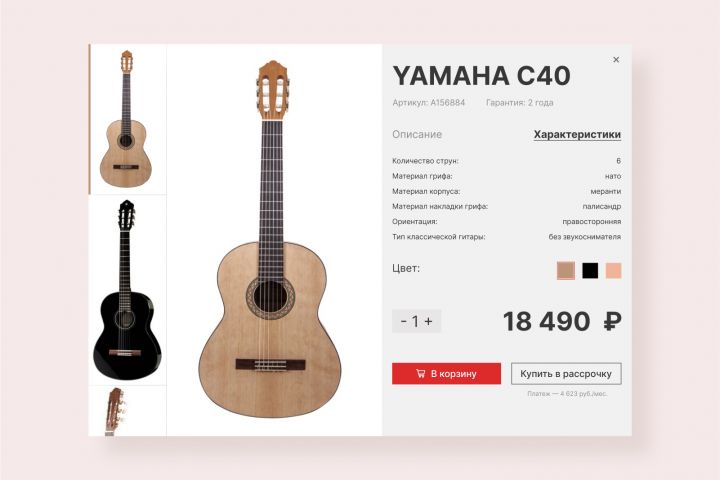The width and height of the screenshot is (720, 480).
Task: Switch to the Описание tab
Action: (417, 135)
